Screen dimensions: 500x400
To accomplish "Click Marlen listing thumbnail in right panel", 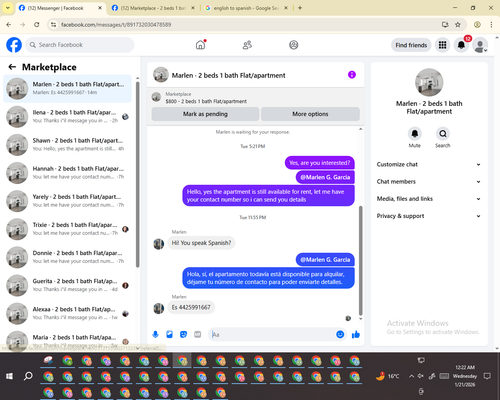I will coord(429,82).
